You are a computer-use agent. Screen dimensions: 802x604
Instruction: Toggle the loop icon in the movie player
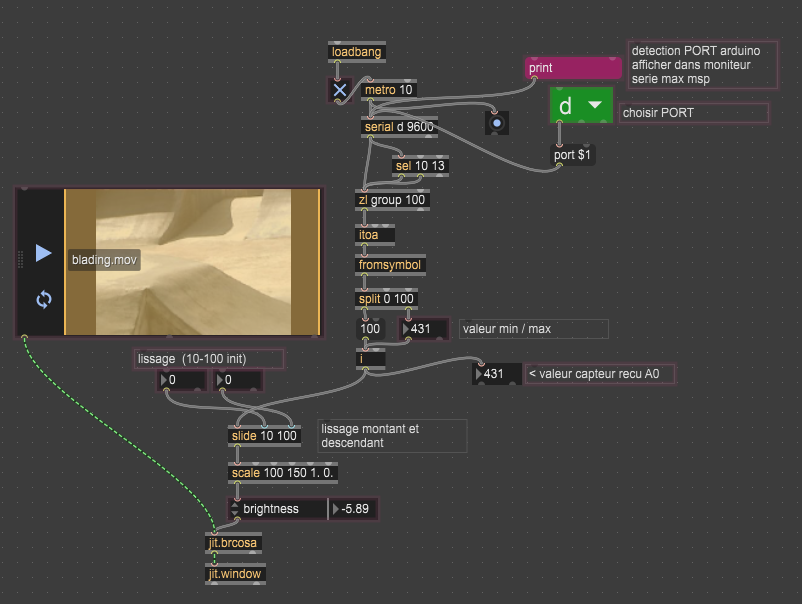point(43,299)
